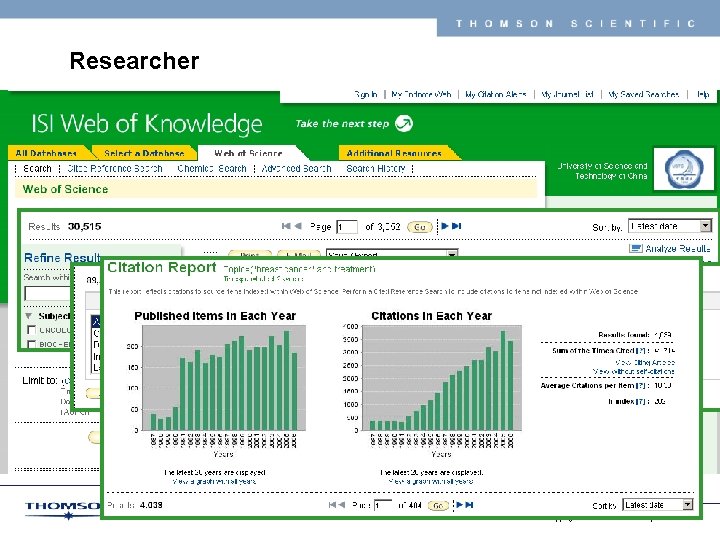View Citing Articles link
Viewport: 720px width, 540px height.
coord(645,362)
